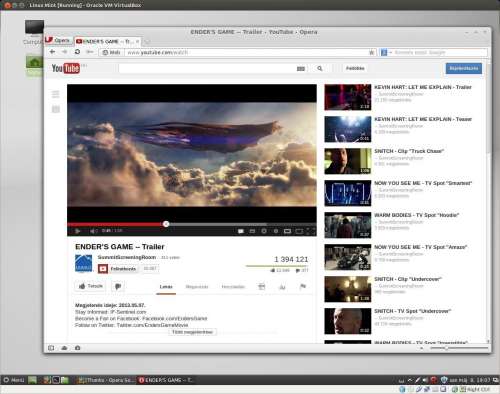Open the Opera Turbo status bar icon
The image size is (500, 394).
78,348
